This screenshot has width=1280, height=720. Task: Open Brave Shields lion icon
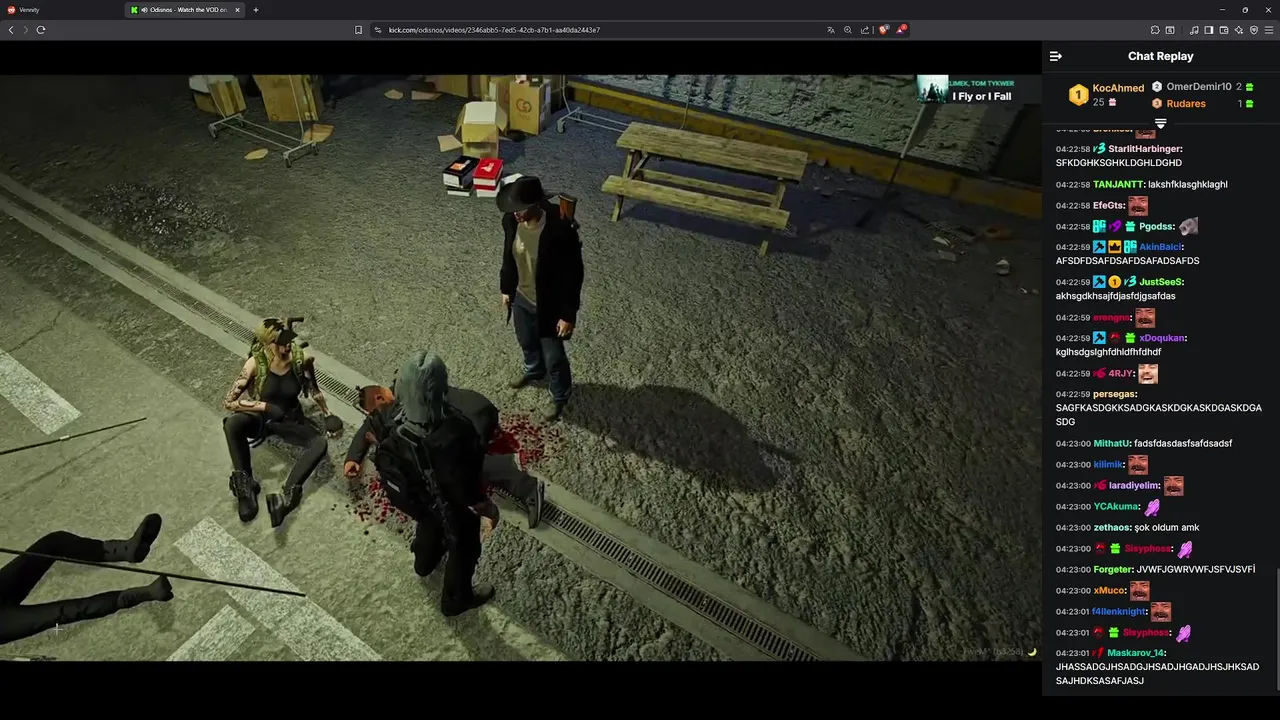(883, 30)
